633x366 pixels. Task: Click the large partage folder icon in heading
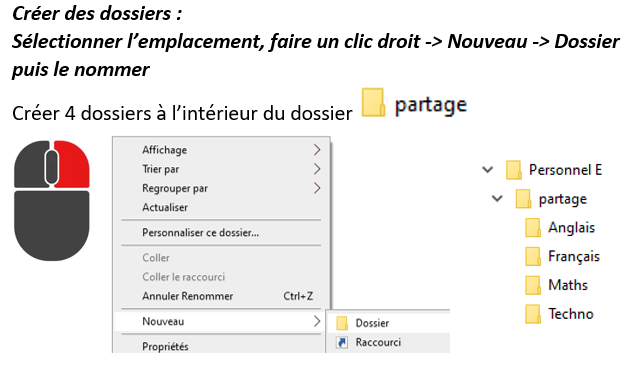tap(373, 102)
